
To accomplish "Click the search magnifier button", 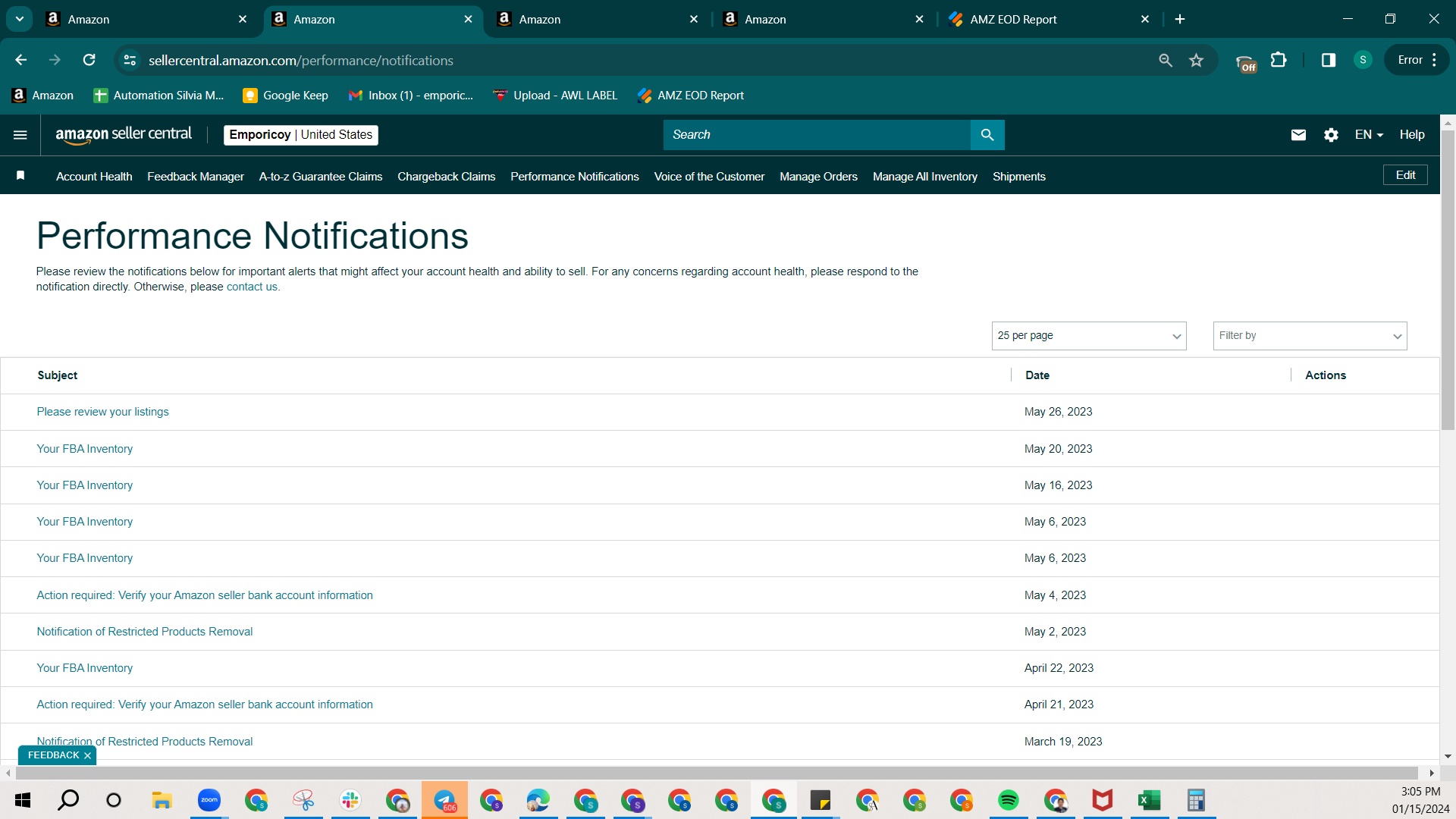I will tap(987, 135).
